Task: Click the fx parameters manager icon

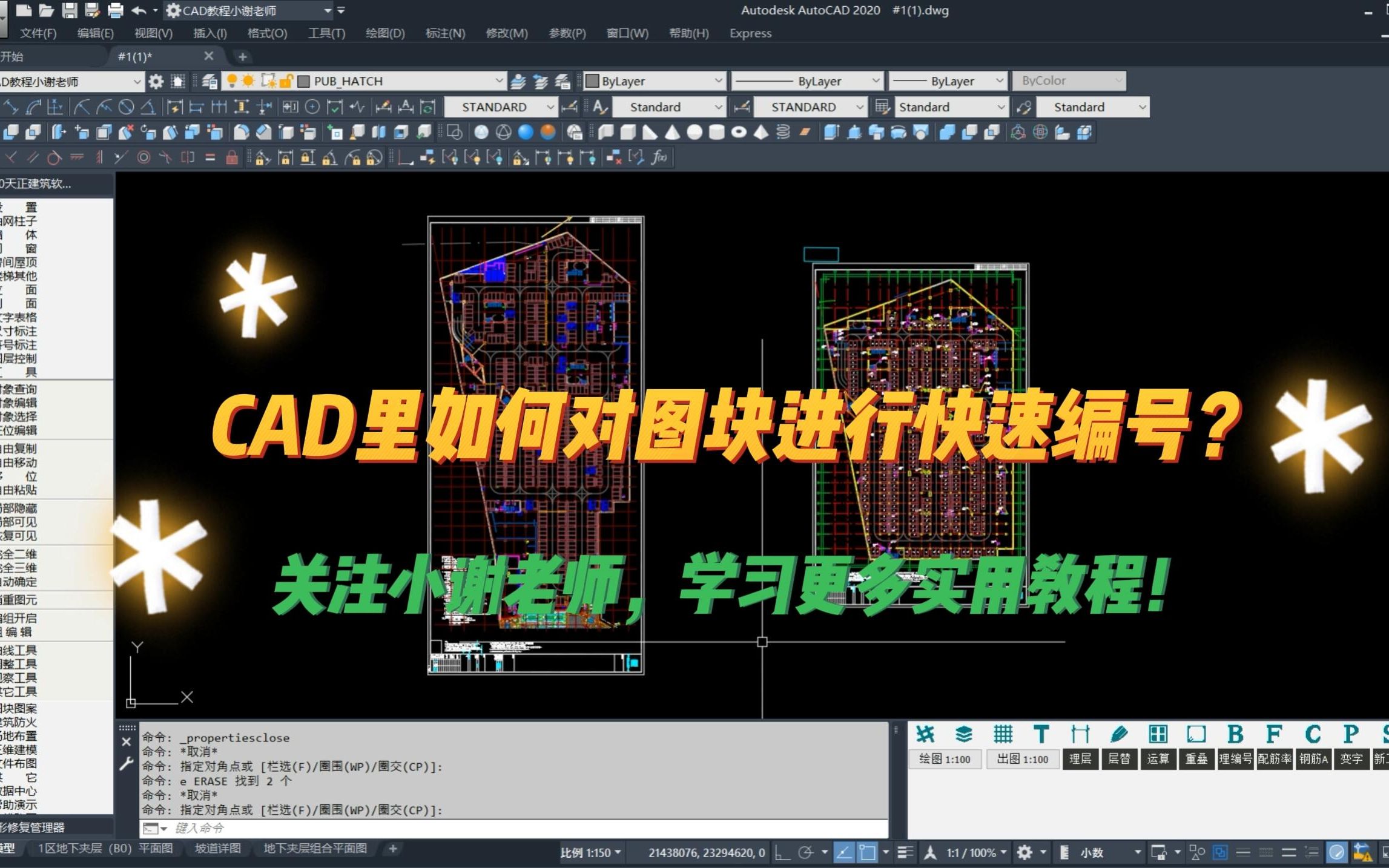Action: pyautogui.click(x=659, y=158)
